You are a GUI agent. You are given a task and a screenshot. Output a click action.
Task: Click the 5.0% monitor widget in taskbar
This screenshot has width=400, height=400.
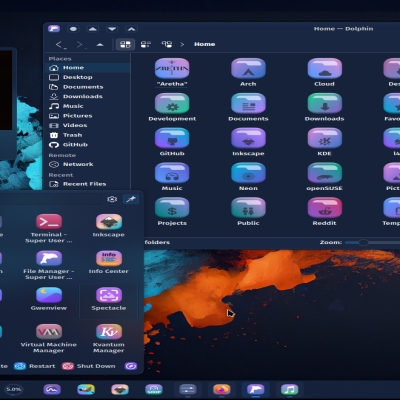click(13, 389)
